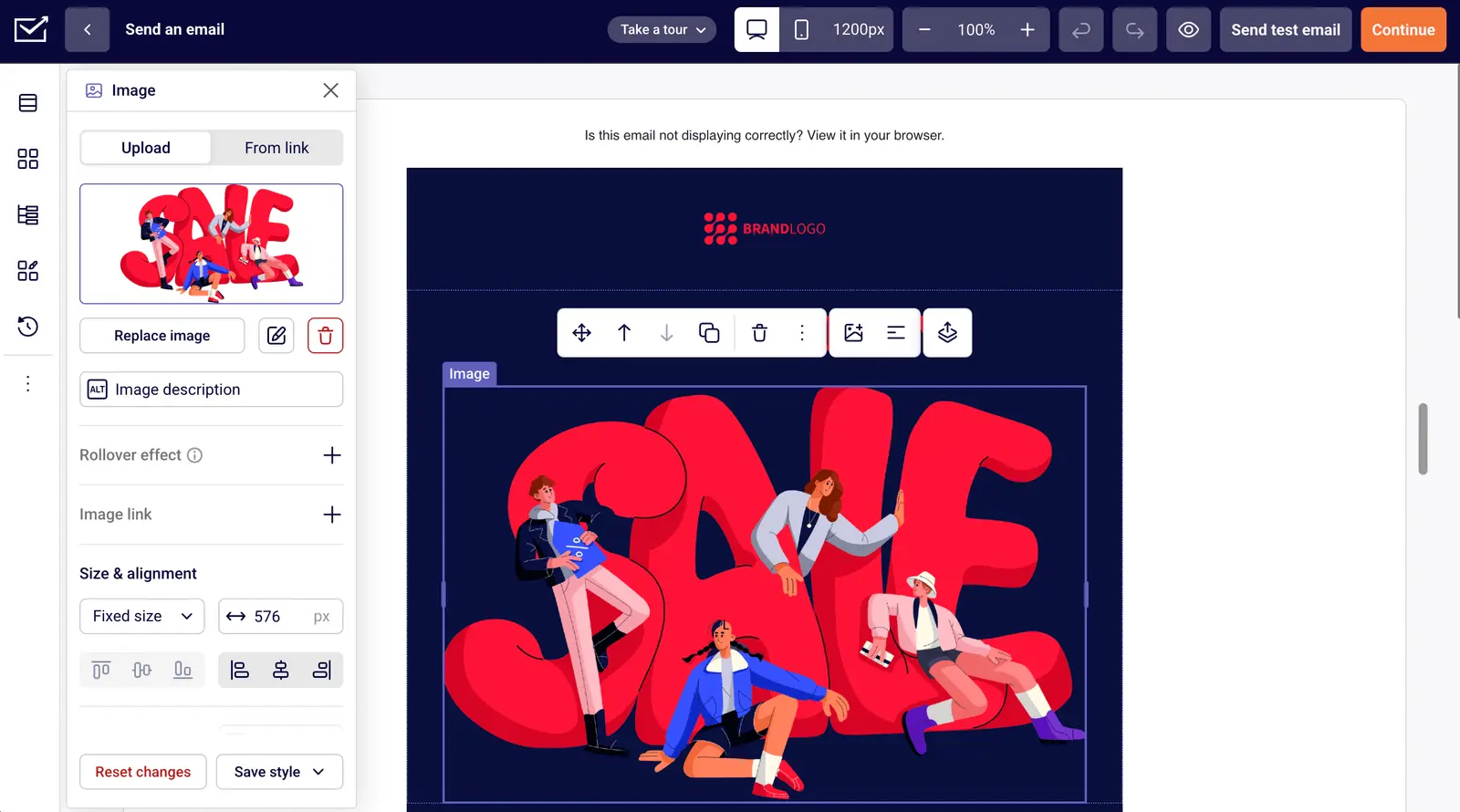Undo the last change
The width and height of the screenshot is (1460, 812).
pos(1081,29)
